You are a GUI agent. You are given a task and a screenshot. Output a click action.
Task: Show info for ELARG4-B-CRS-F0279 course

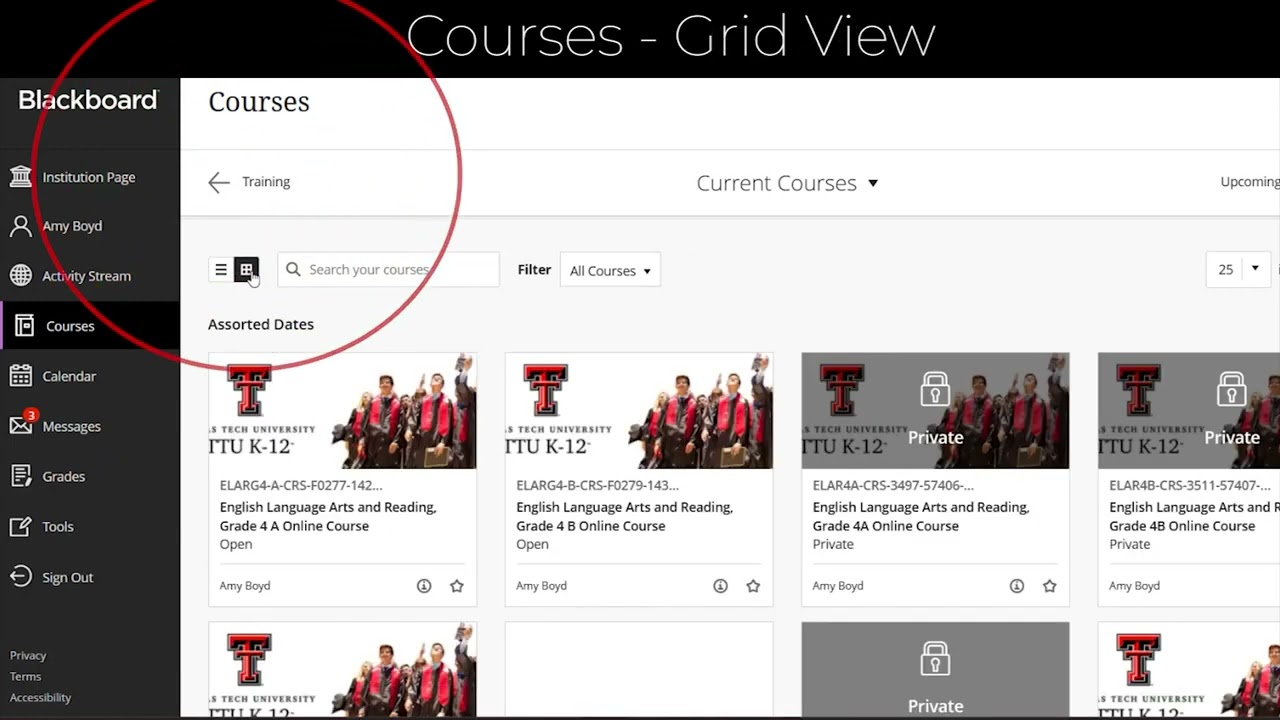point(720,586)
